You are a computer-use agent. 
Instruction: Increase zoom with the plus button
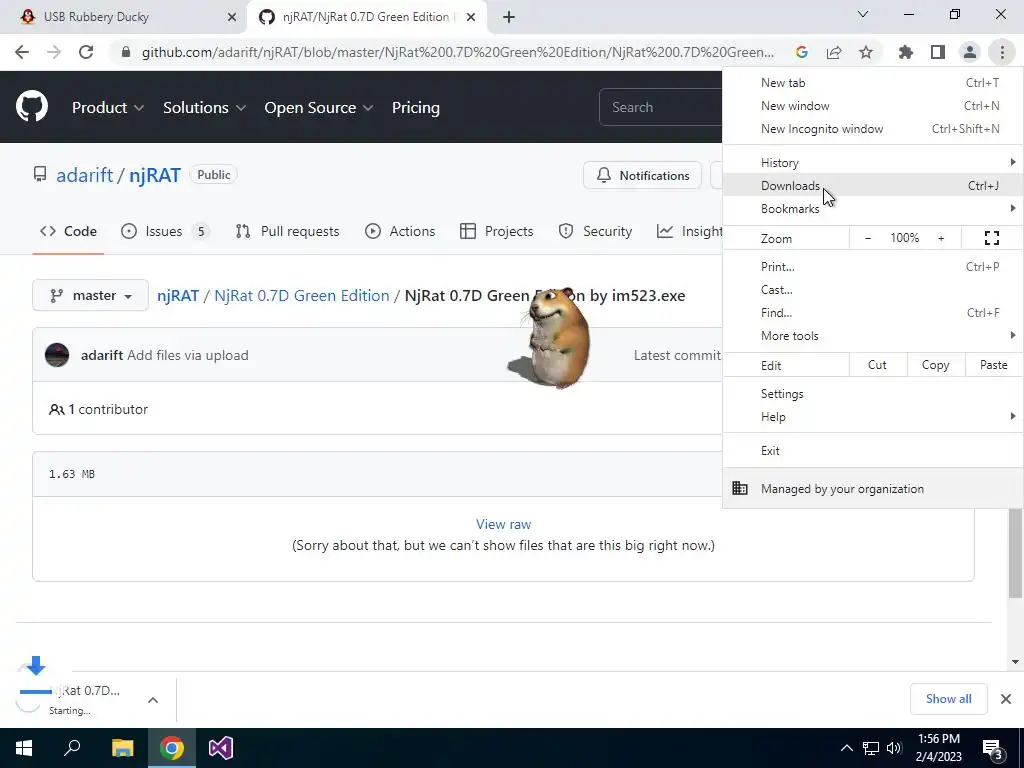click(941, 238)
